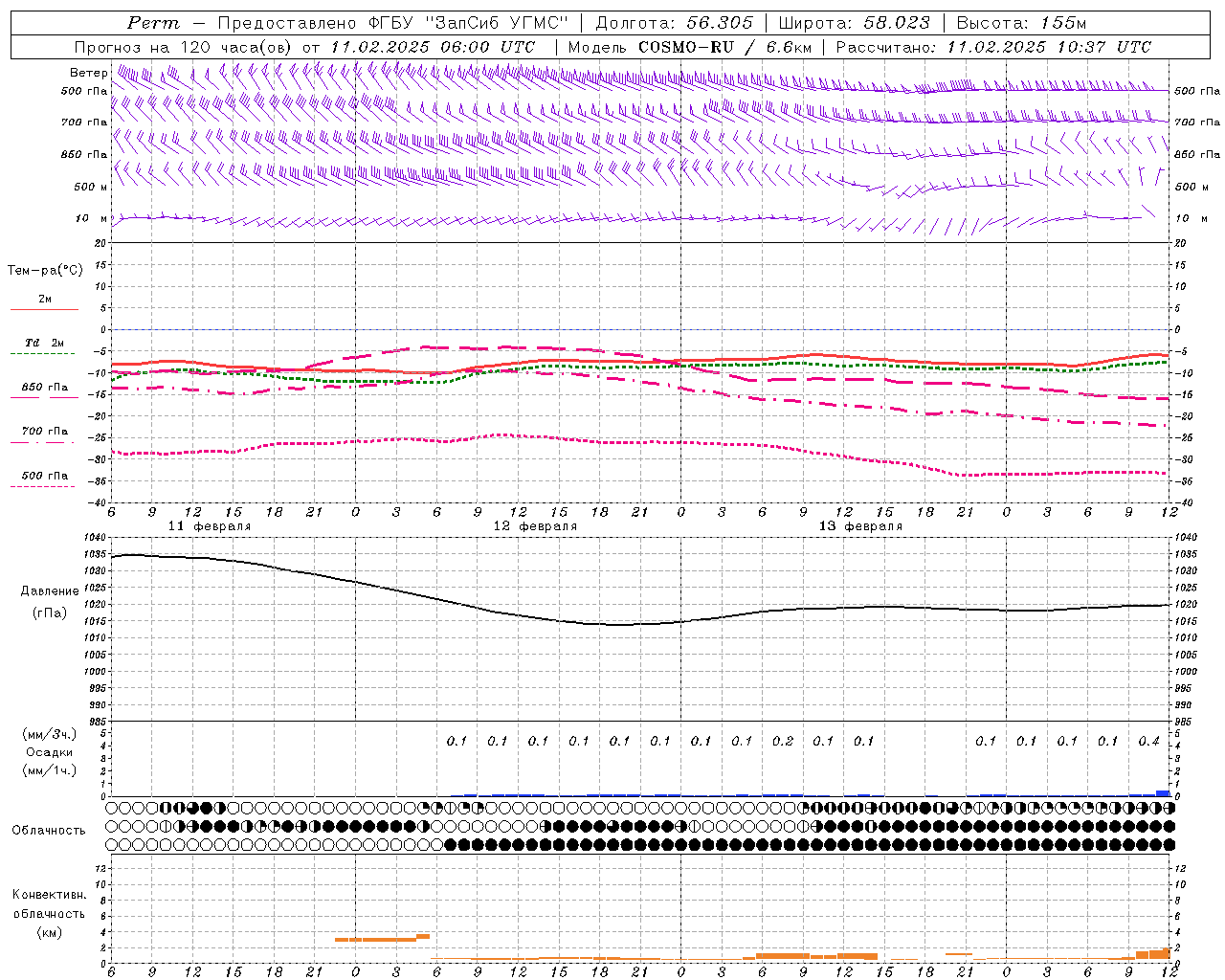Click the 11 февраля date label
Image resolution: width=1225 pixels, height=980 pixels.
tap(210, 526)
